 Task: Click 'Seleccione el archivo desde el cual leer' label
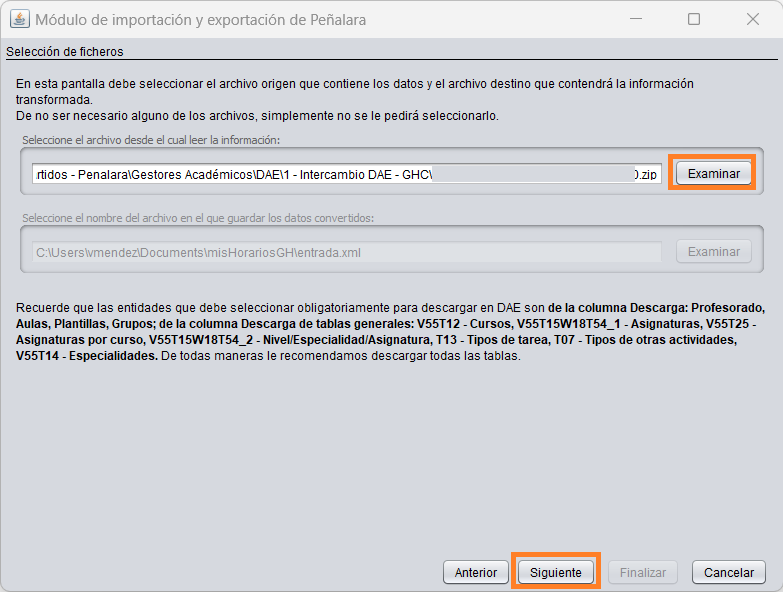click(151, 140)
